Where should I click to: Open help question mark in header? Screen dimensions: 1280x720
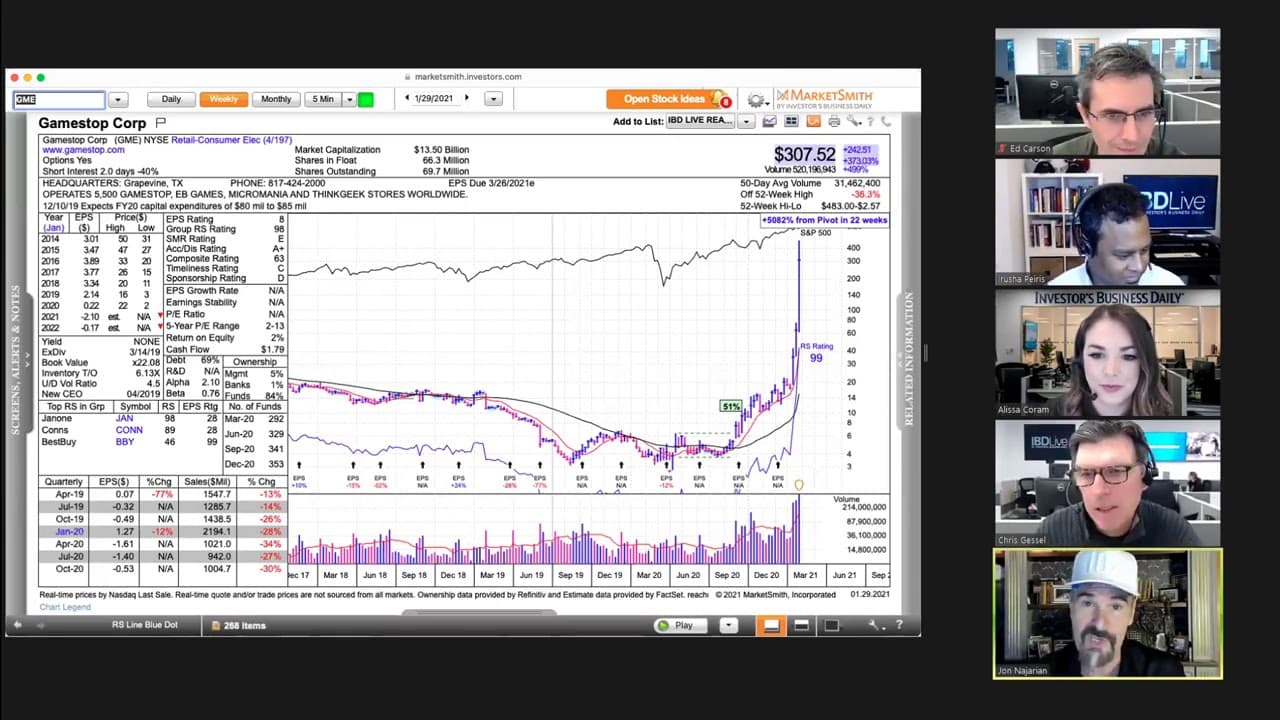(870, 121)
